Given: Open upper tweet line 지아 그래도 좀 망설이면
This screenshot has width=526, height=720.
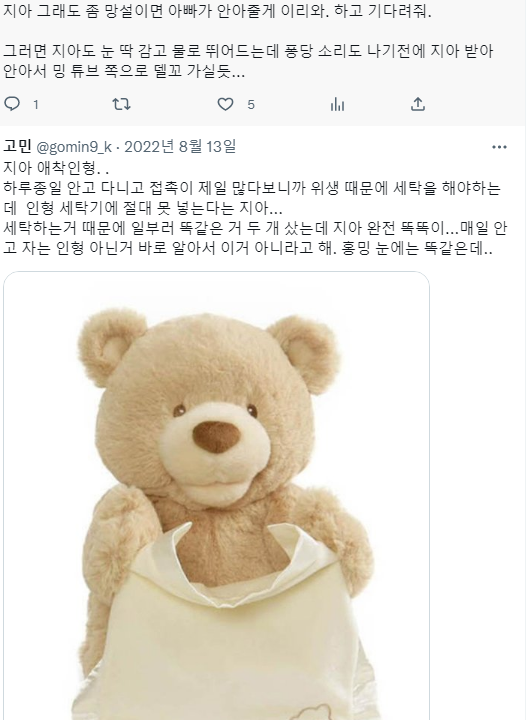Looking at the screenshot, I should (217, 11).
